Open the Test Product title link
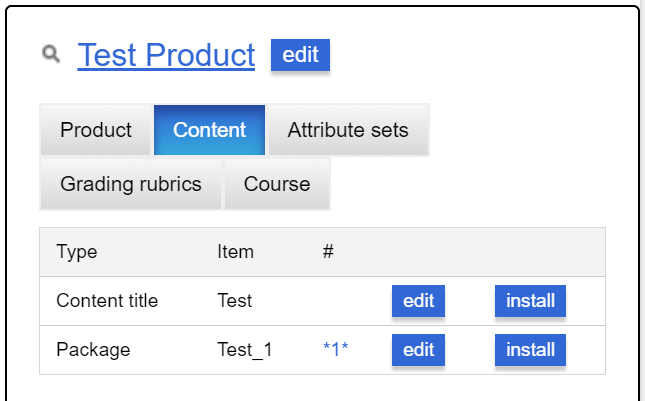This screenshot has width=645, height=401. tap(166, 55)
